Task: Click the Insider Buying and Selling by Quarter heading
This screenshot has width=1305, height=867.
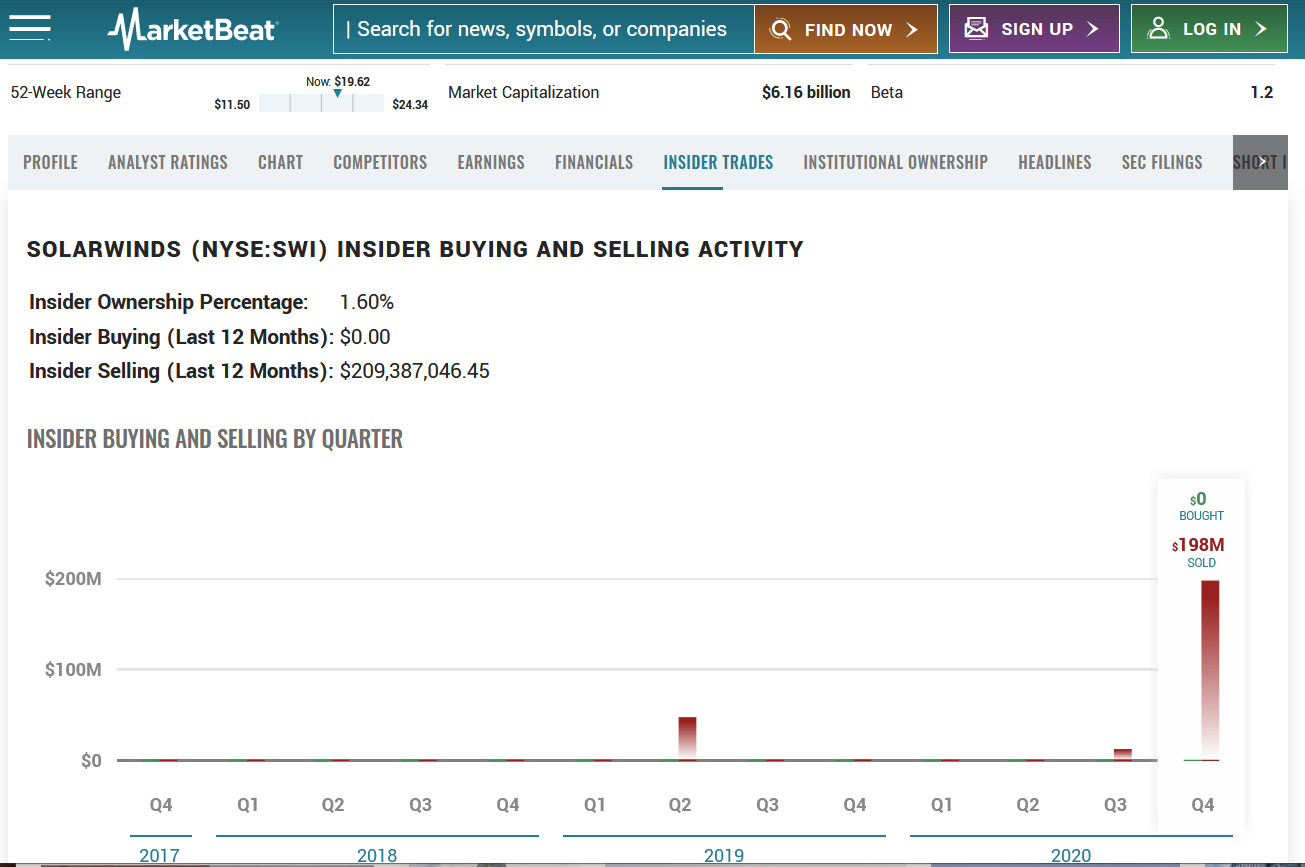Action: (x=215, y=439)
